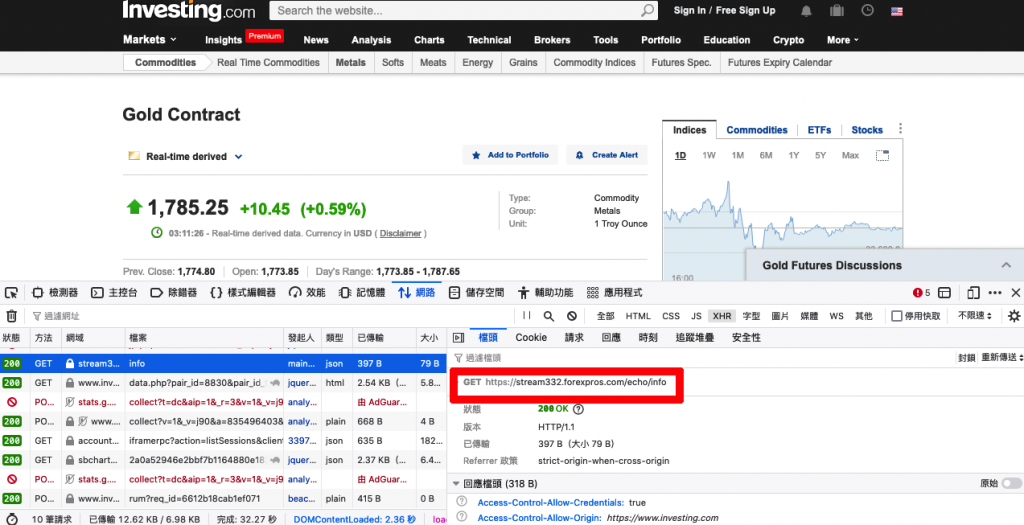Filter requests by HTML
Viewport: 1024px width, 525px height.
coord(638,316)
